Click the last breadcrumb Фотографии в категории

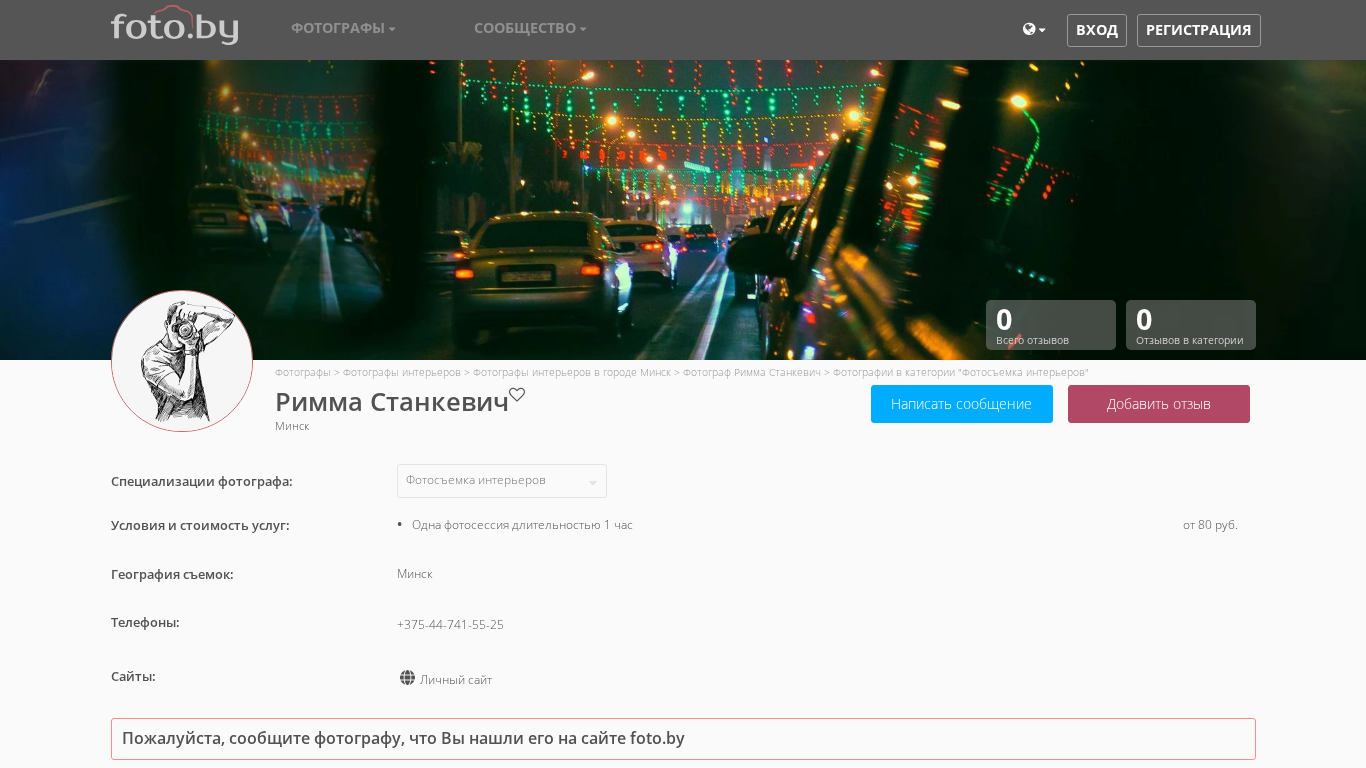(x=961, y=372)
